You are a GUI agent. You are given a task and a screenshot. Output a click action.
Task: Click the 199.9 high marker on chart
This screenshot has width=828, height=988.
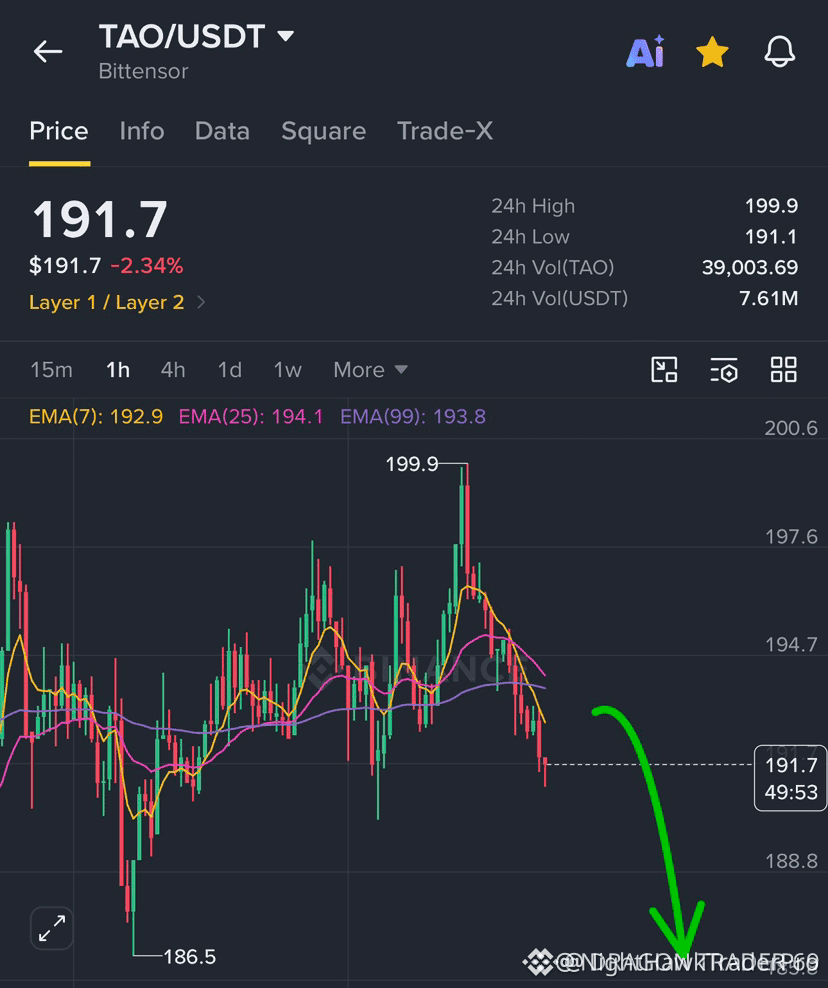411,464
